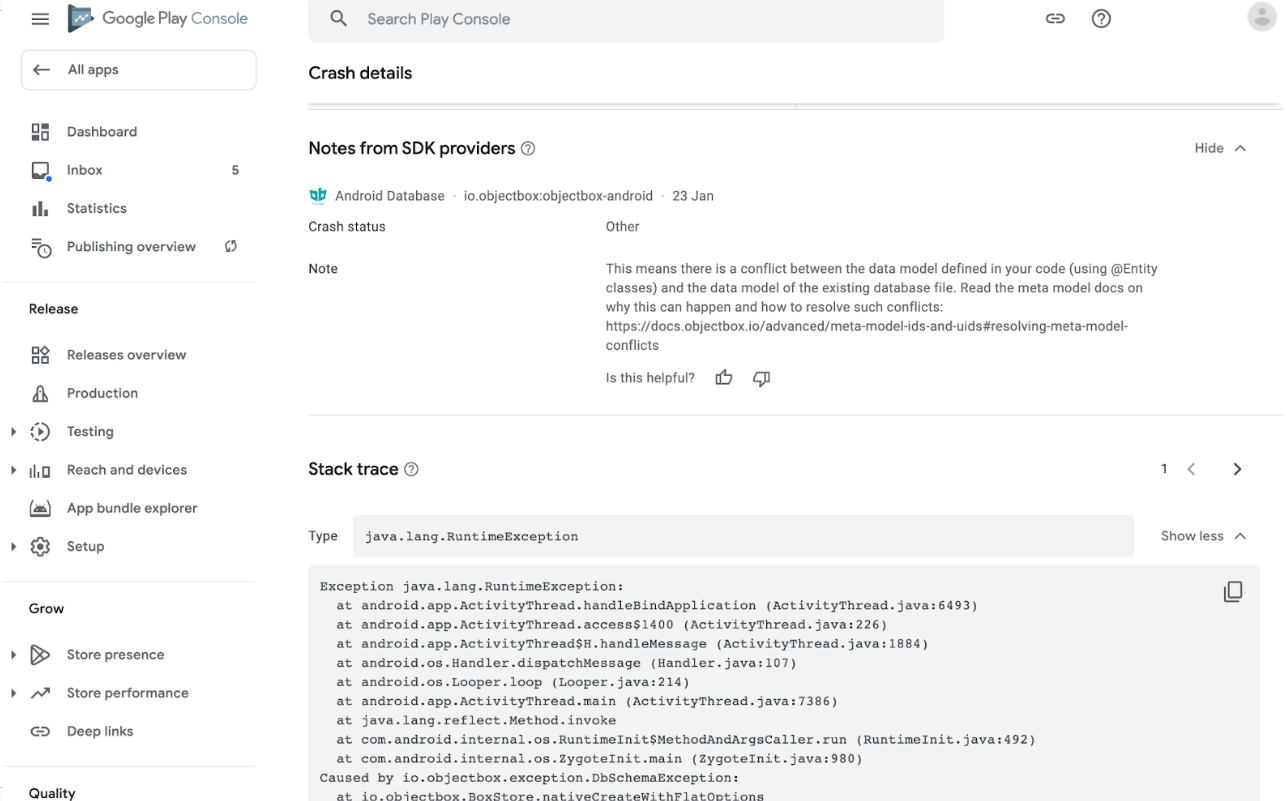The image size is (1286, 801).
Task: Give thumbs up on SDK note helpfulness
Action: tap(723, 377)
